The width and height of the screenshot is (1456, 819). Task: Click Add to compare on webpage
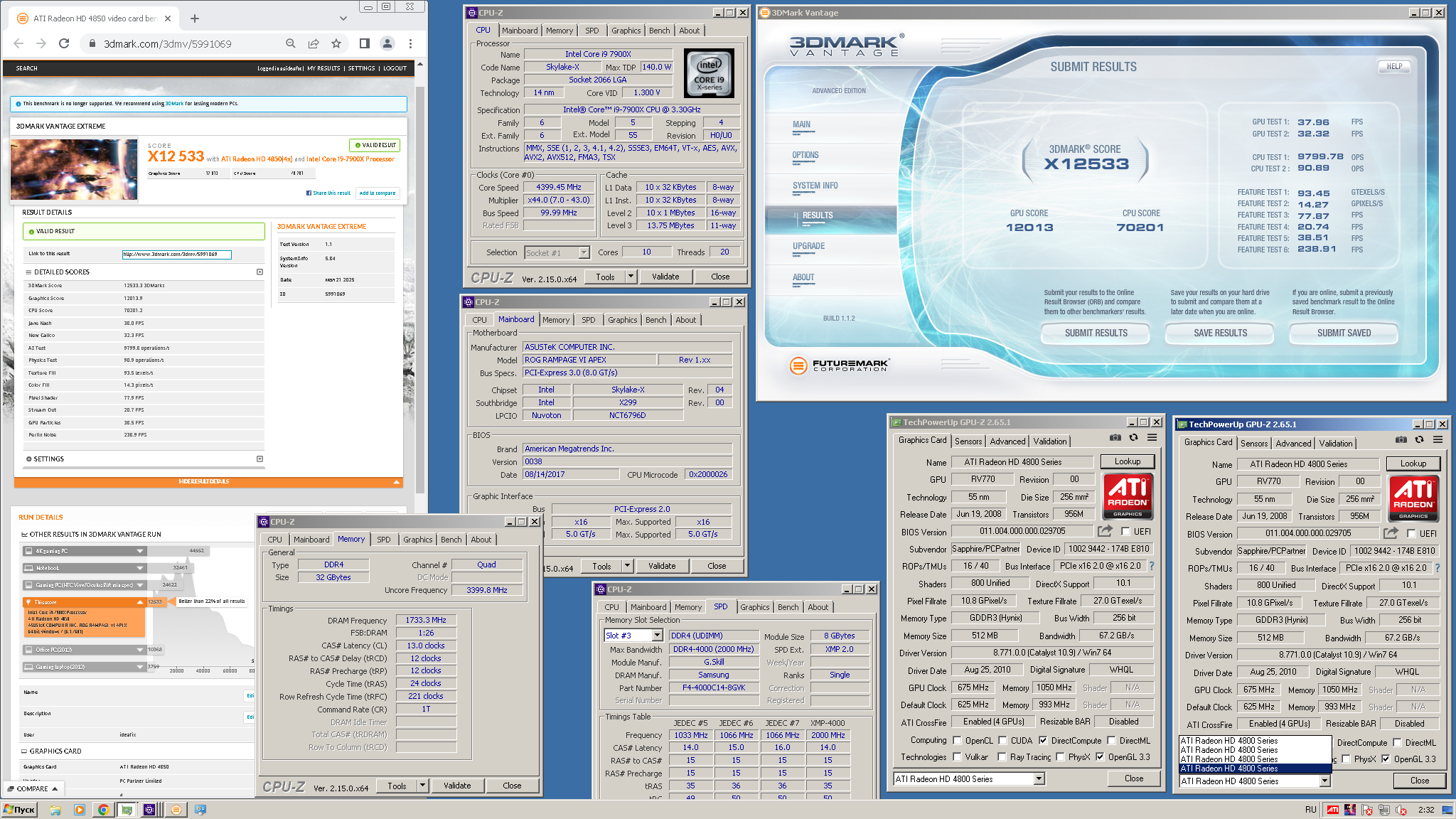(378, 193)
